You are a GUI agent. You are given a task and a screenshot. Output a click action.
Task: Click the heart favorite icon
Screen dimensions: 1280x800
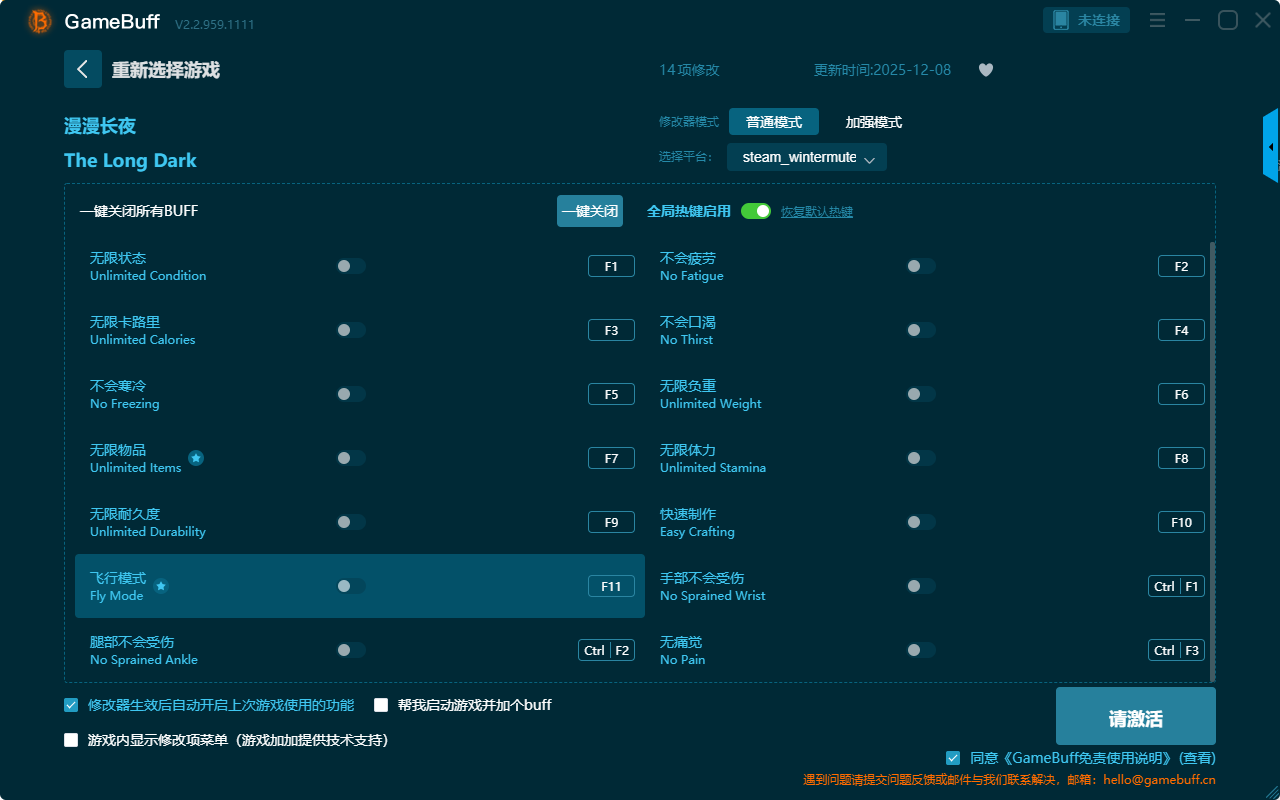985,70
